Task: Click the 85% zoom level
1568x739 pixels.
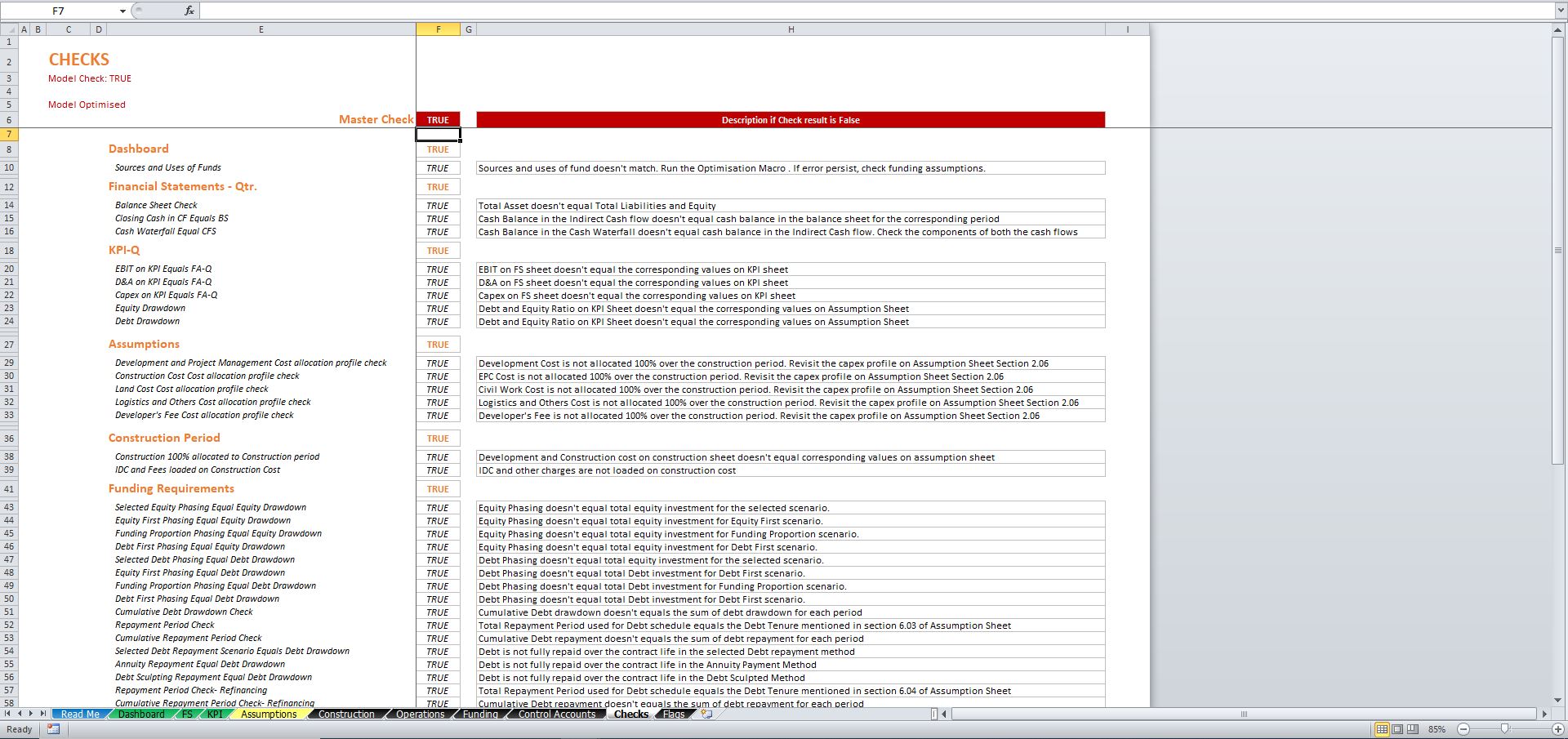Action: (1437, 729)
